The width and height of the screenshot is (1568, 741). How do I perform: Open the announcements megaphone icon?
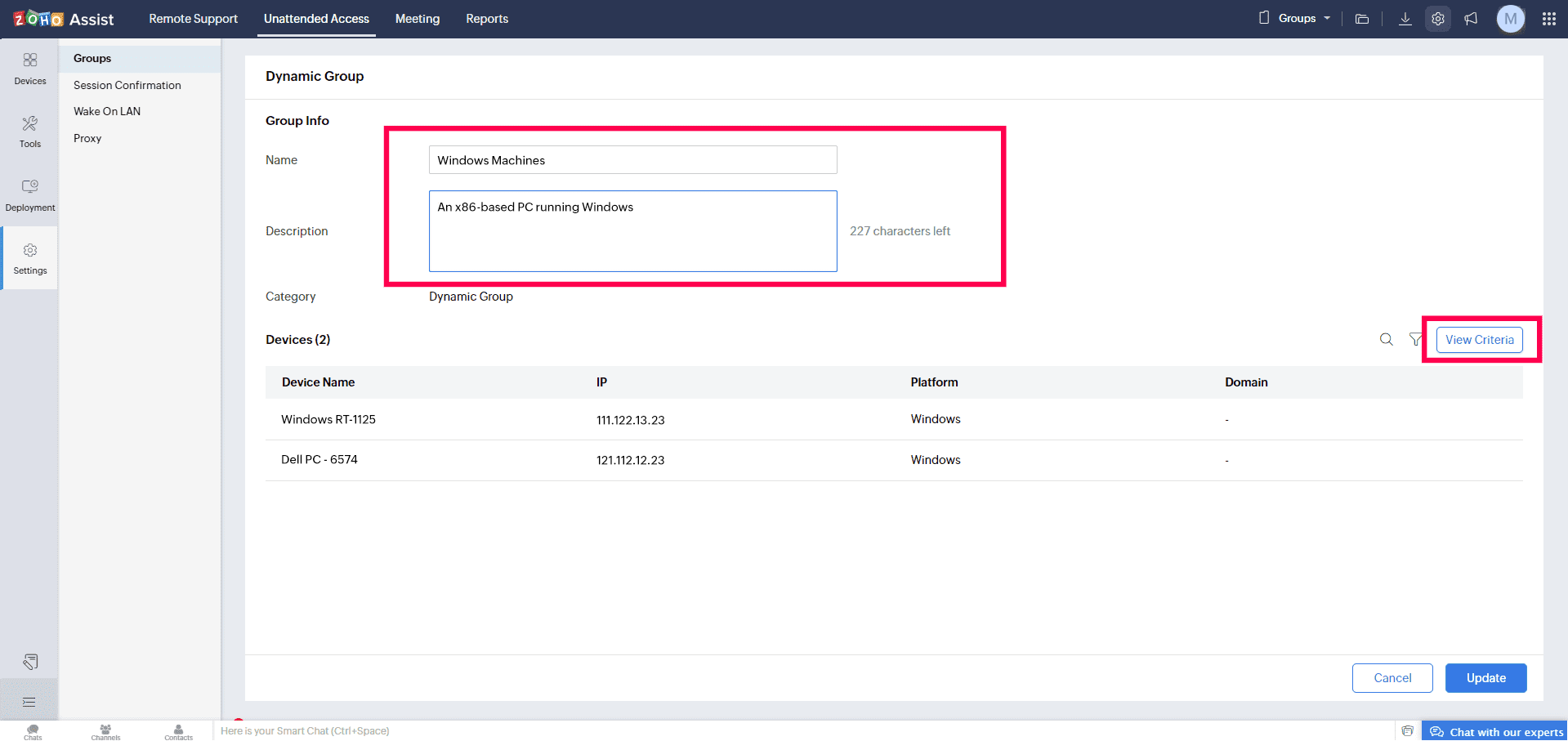pyautogui.click(x=1471, y=19)
